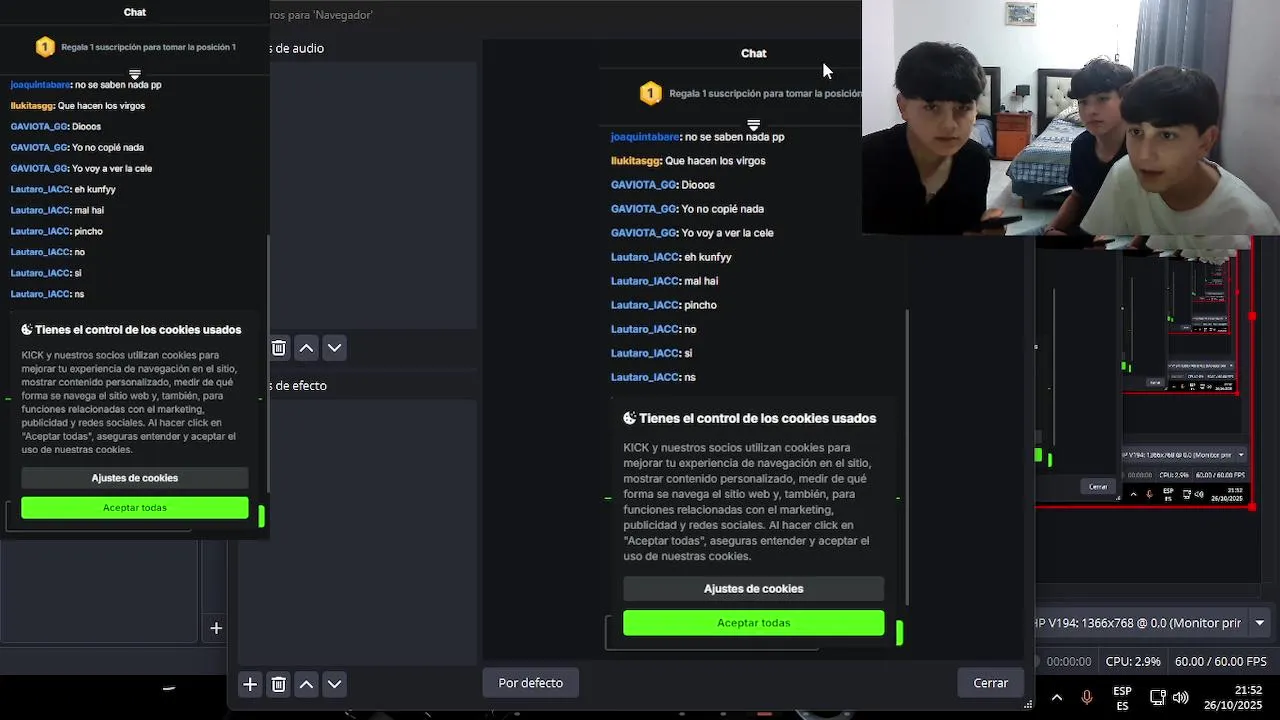
Task: Move the audio filter up in list
Action: 307,348
